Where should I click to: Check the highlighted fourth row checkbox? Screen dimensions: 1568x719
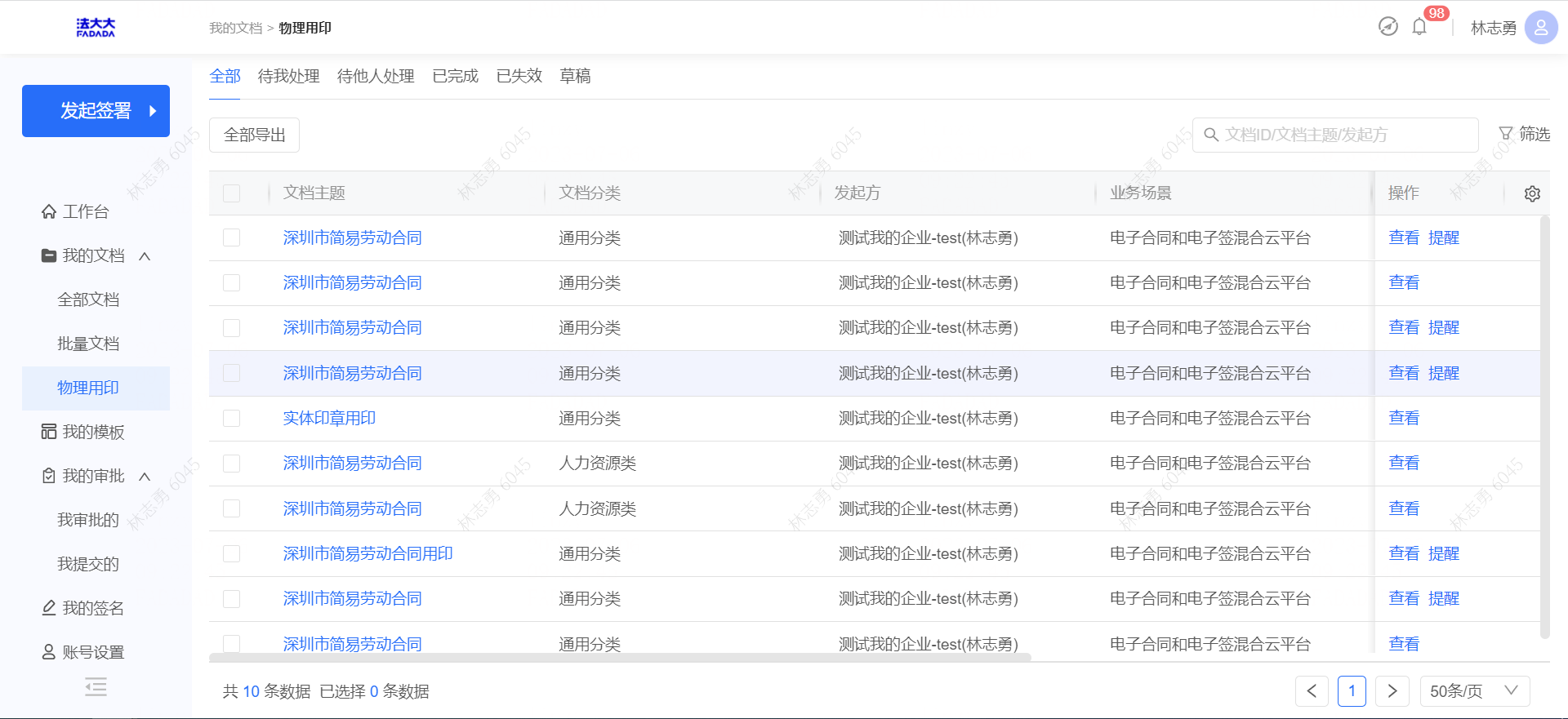[x=232, y=373]
